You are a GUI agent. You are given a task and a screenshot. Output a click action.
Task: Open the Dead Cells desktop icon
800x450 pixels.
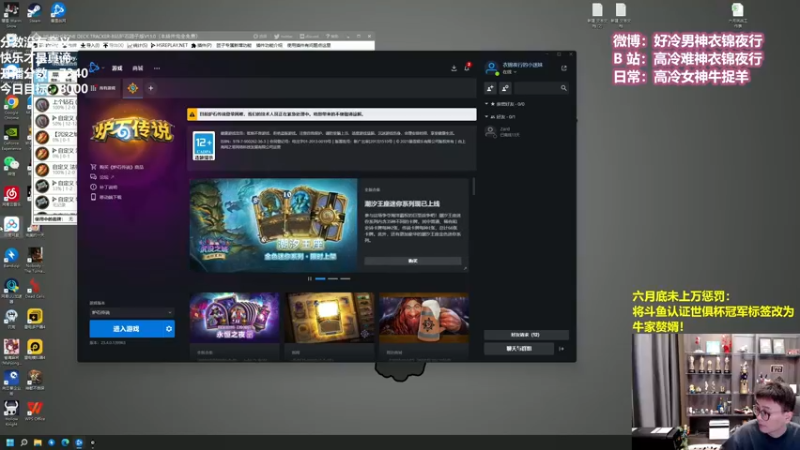point(35,288)
